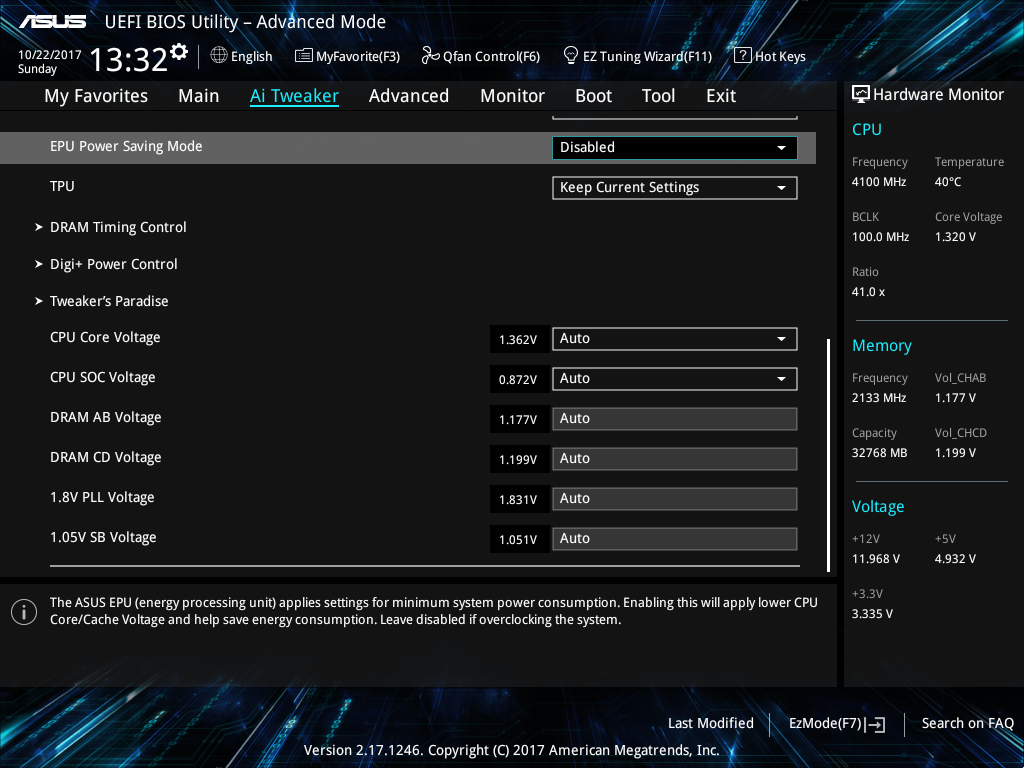Click the 1.8V PLL Voltage Auto field

click(x=675, y=498)
